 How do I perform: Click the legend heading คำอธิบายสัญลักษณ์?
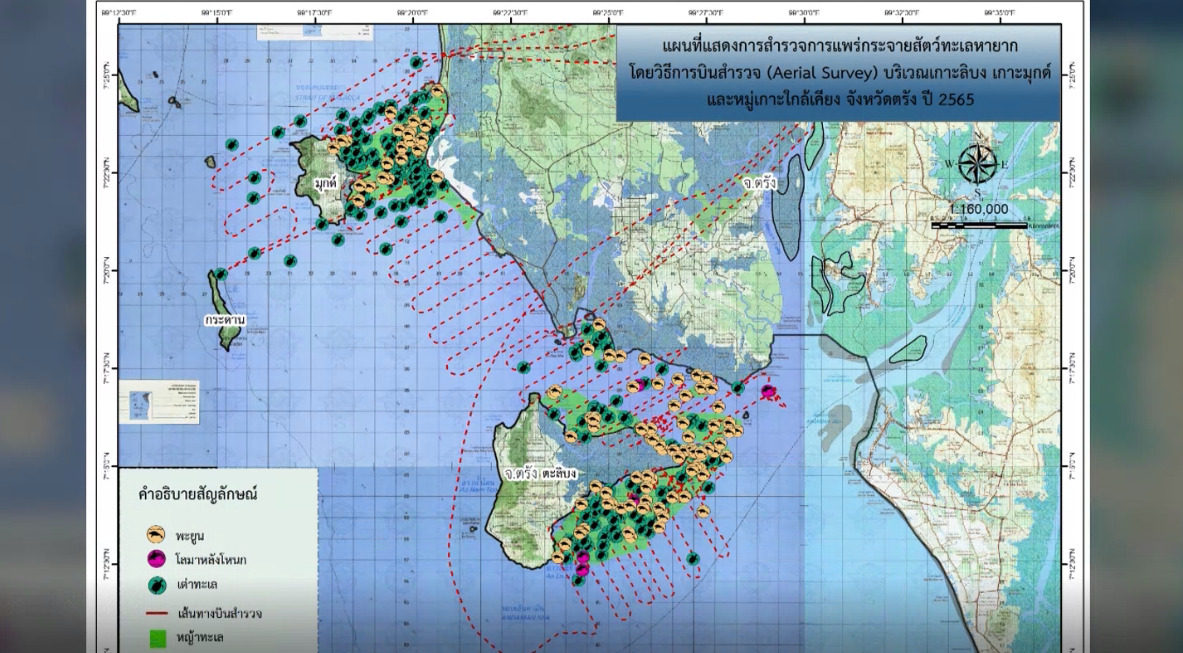coord(203,494)
